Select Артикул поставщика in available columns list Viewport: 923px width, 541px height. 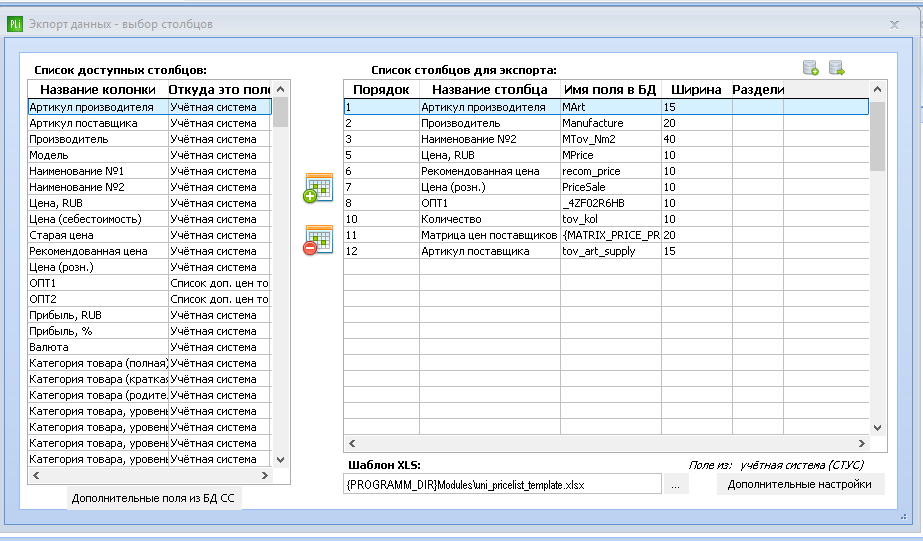[x=150, y=123]
